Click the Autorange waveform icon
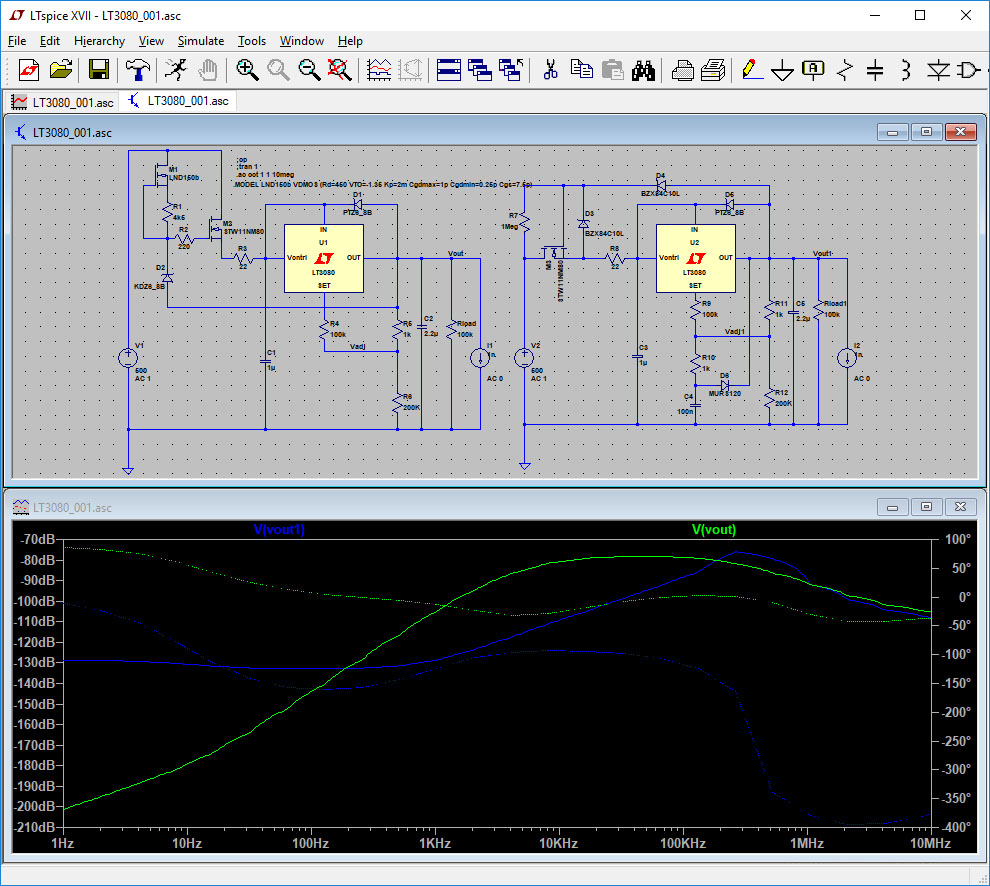 (379, 69)
